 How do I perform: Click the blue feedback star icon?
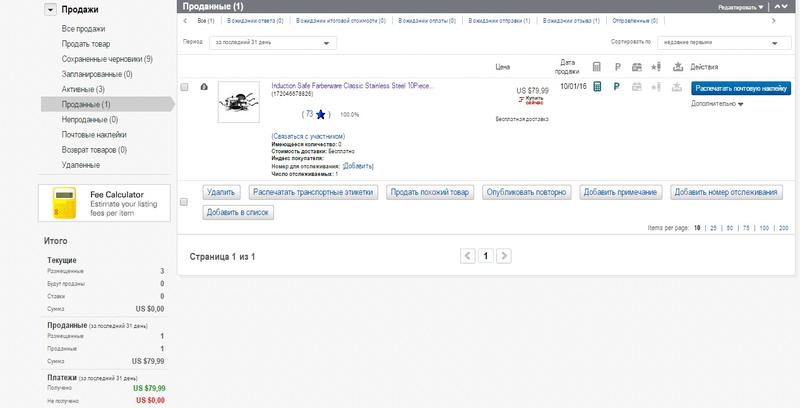click(320, 115)
